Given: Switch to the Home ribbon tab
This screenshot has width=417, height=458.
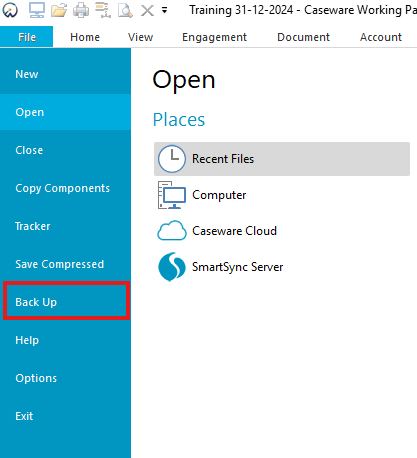Looking at the screenshot, I should click(85, 37).
